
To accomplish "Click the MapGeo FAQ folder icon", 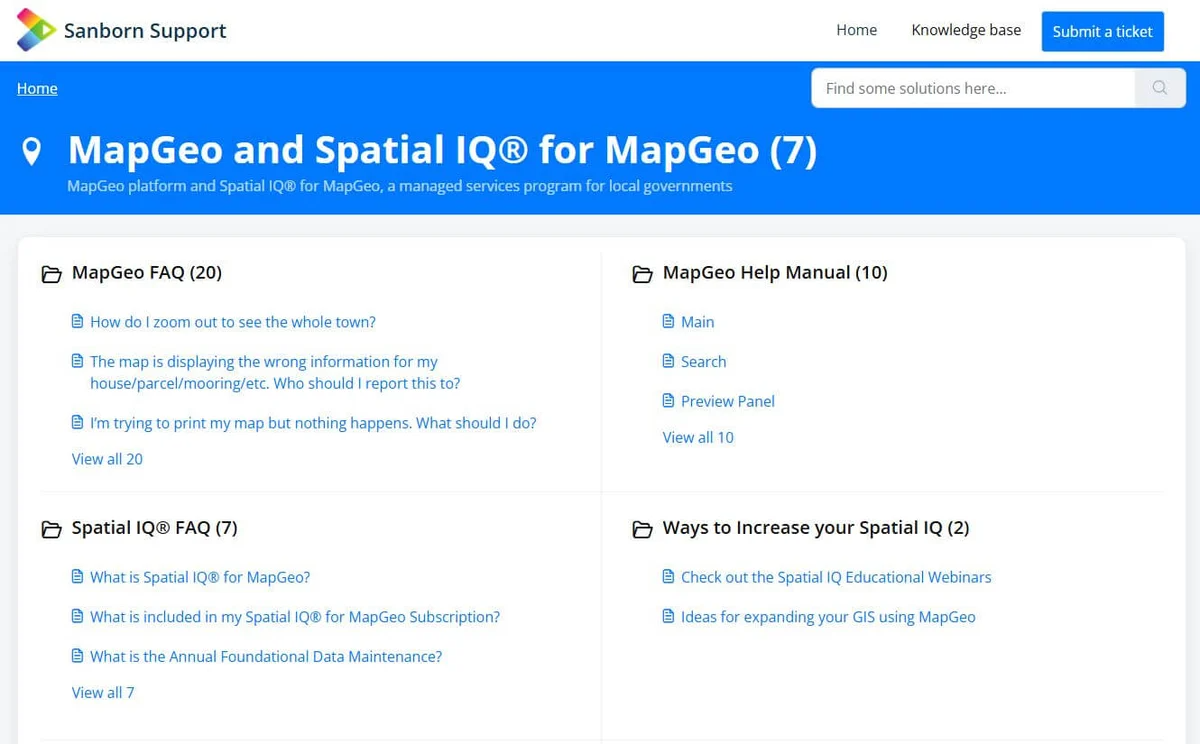I will coord(51,274).
